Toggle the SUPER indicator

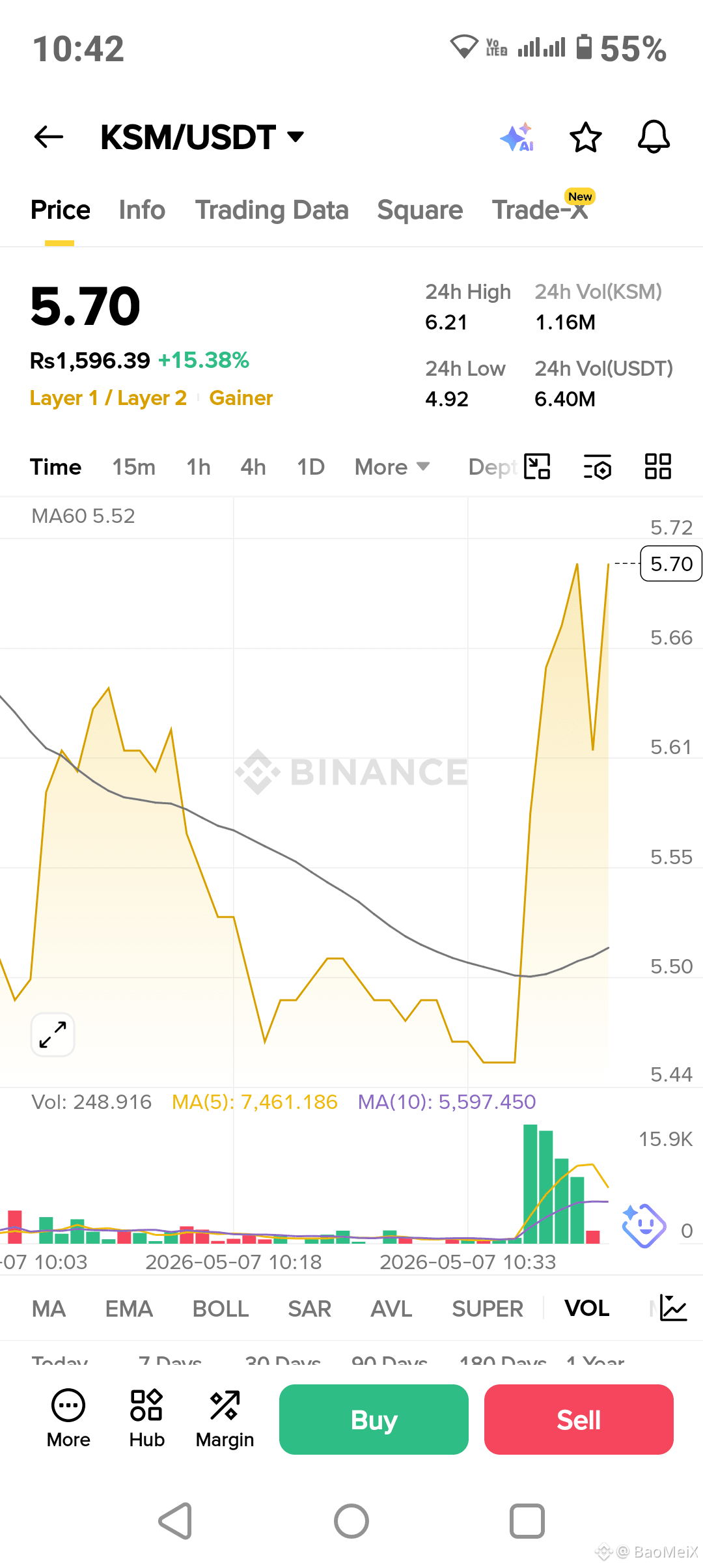[488, 1308]
